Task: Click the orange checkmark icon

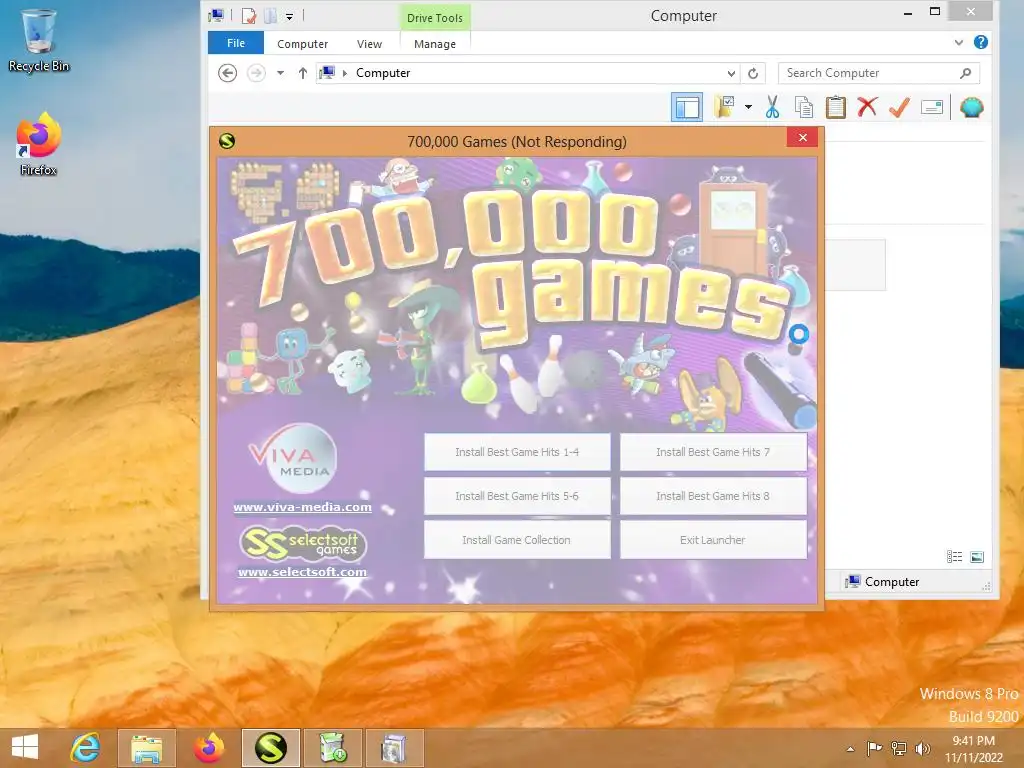Action: pos(899,106)
